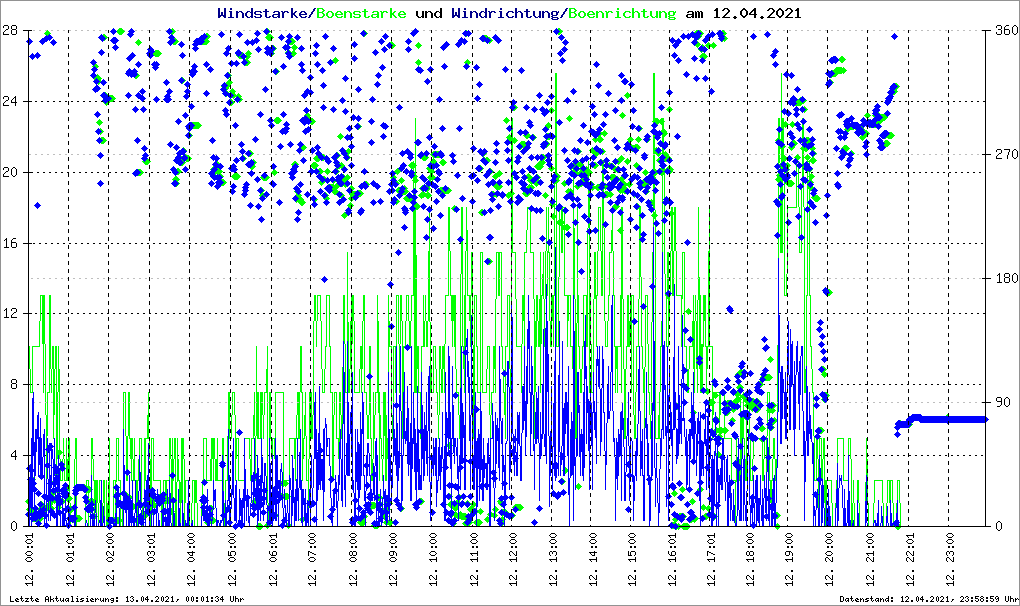Click the "Datenstand" timestamp in footer
The width and height of the screenshot is (1020, 606).
(x=927, y=599)
